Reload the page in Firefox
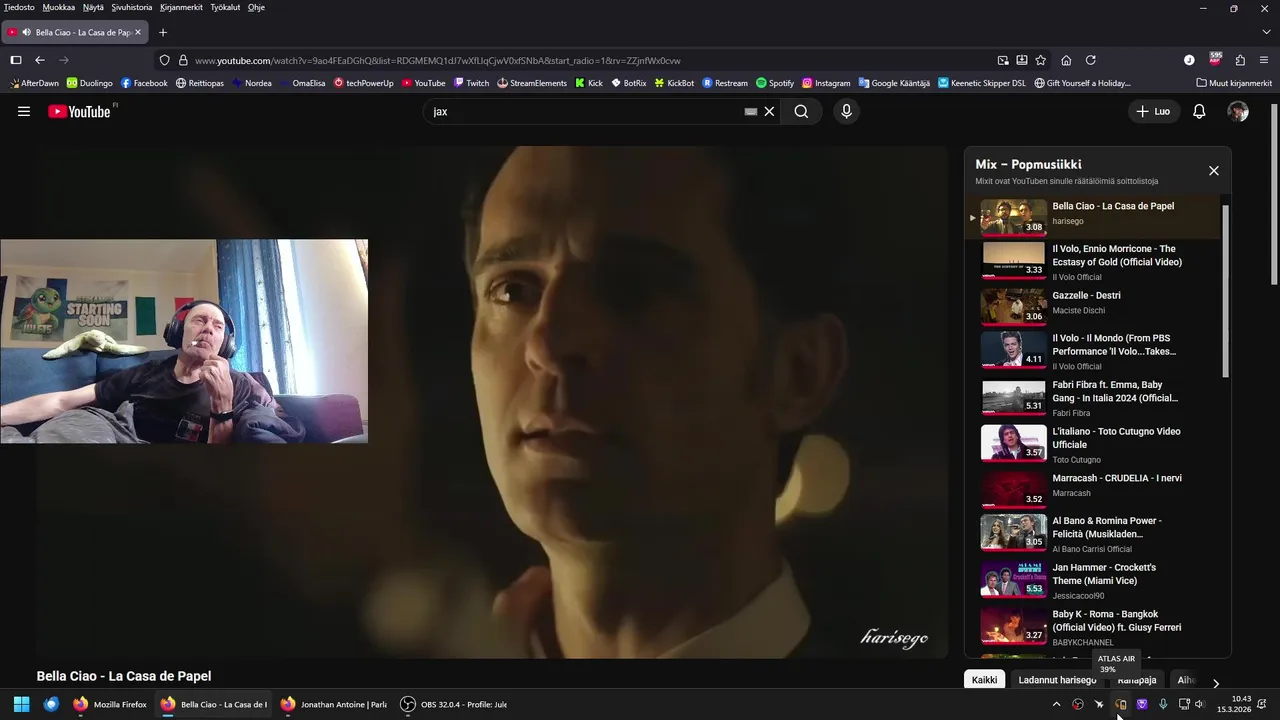The image size is (1280, 720). [x=1091, y=60]
